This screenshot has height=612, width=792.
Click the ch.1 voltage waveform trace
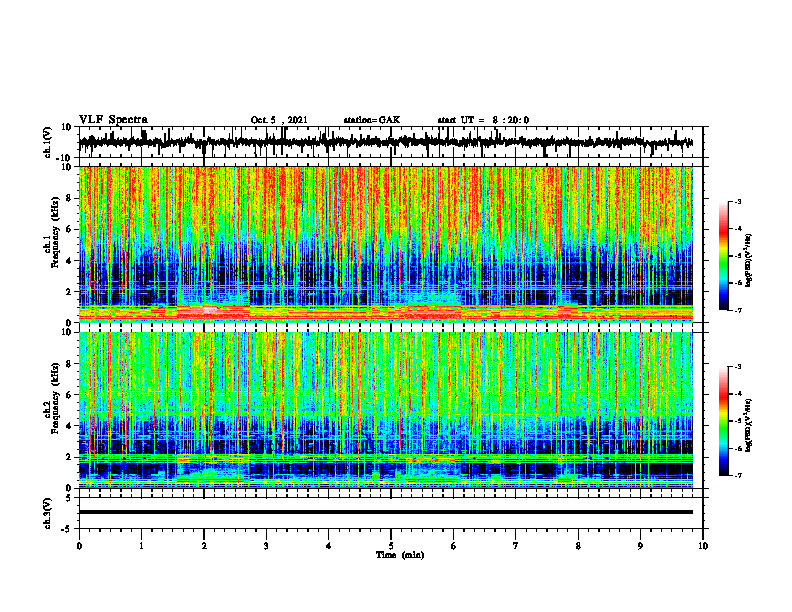385,142
